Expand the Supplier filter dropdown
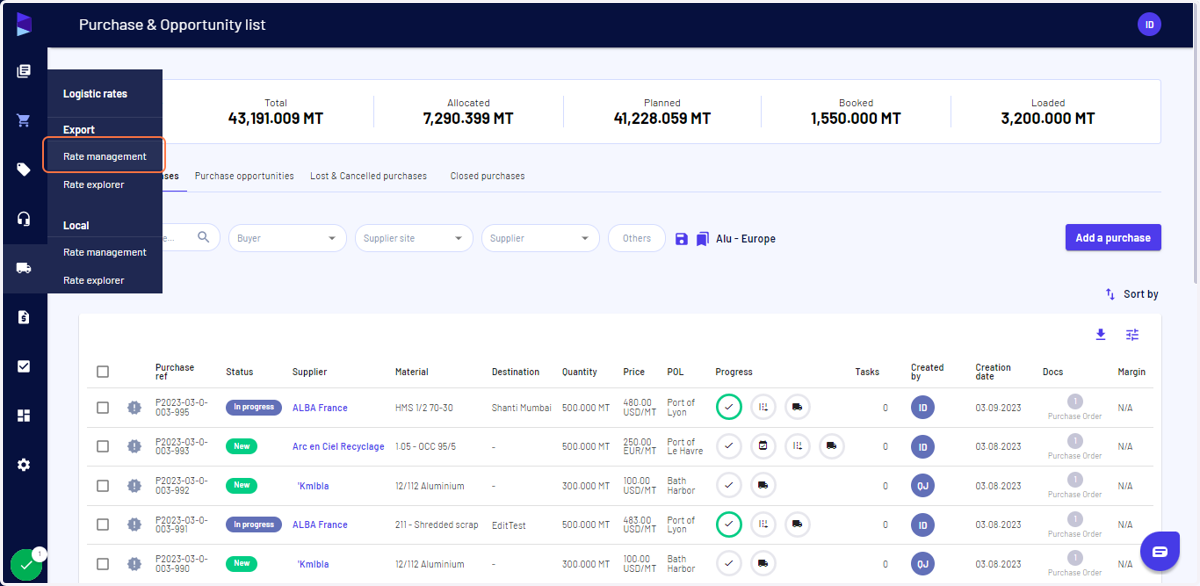 540,238
